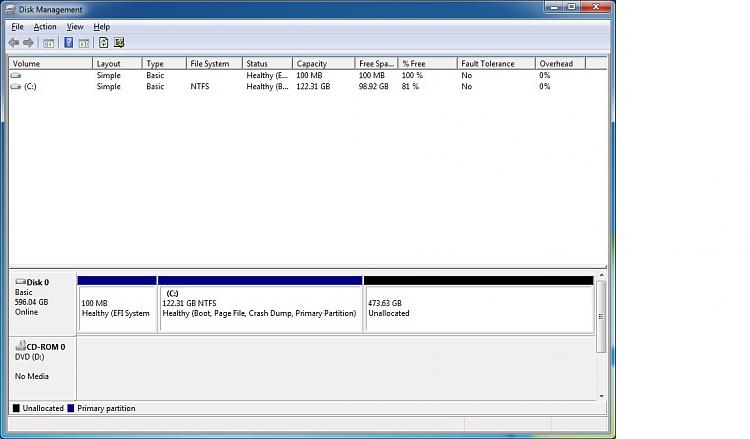Sort by the Type column header
The width and height of the screenshot is (750, 439).
click(x=164, y=64)
